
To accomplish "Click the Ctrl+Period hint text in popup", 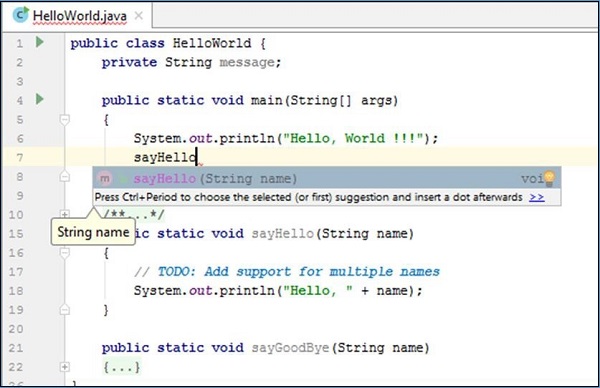I will [x=308, y=197].
